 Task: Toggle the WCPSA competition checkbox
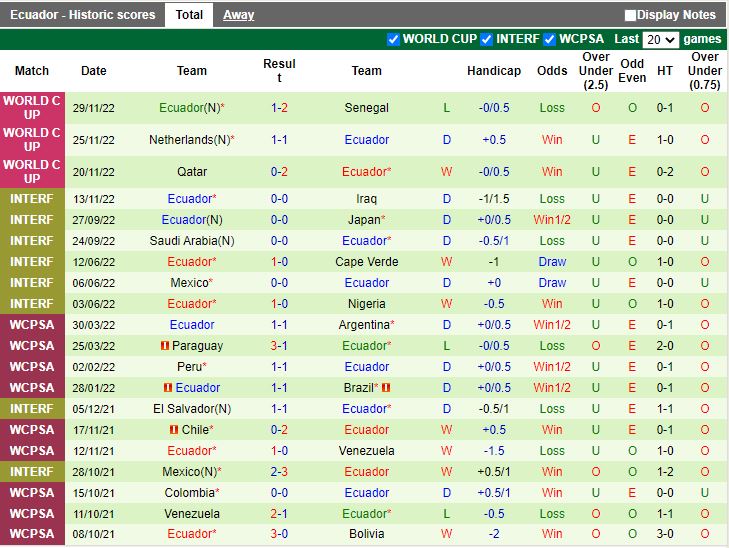[550, 39]
